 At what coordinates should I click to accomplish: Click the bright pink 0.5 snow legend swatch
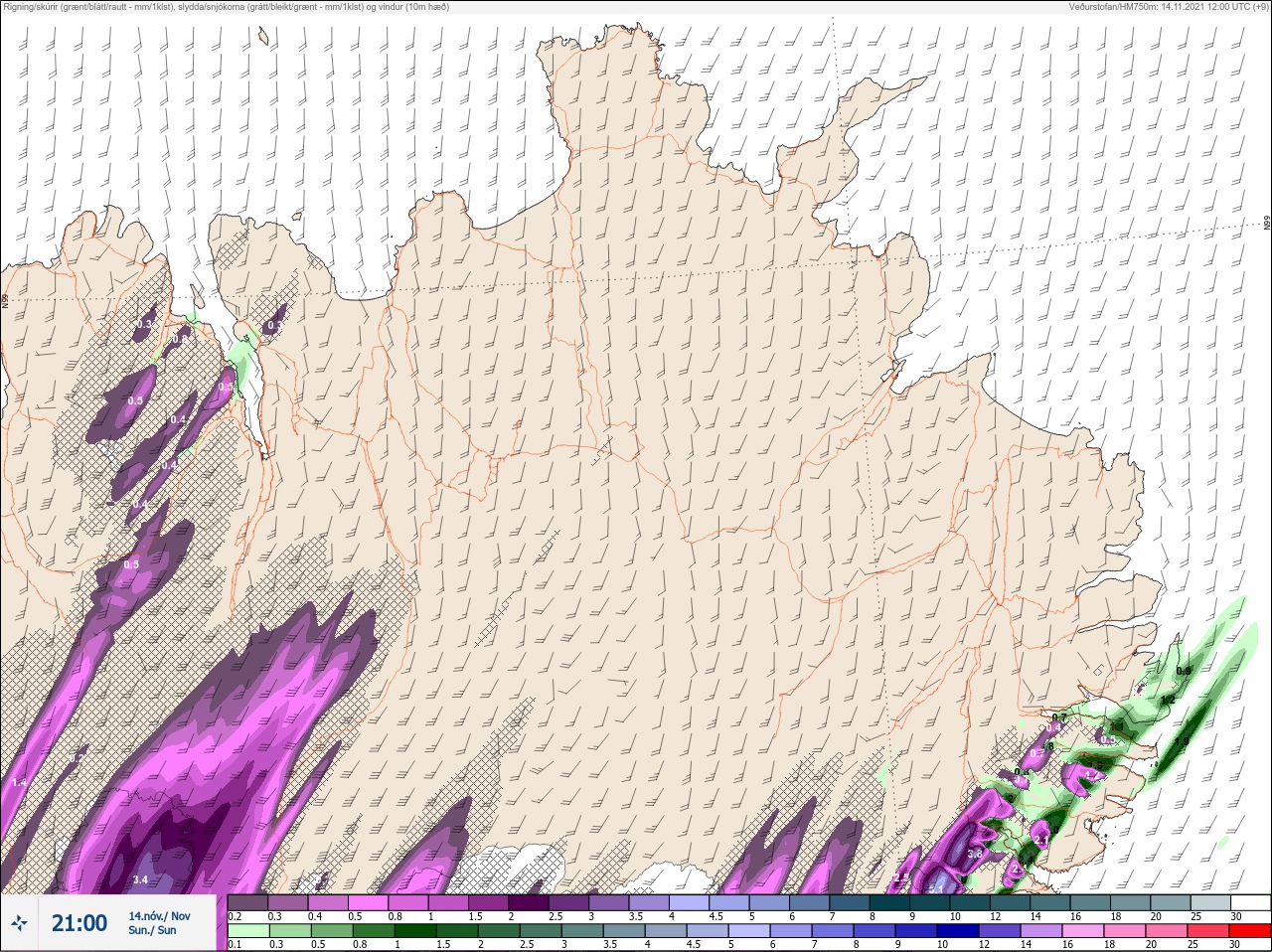pos(368,902)
